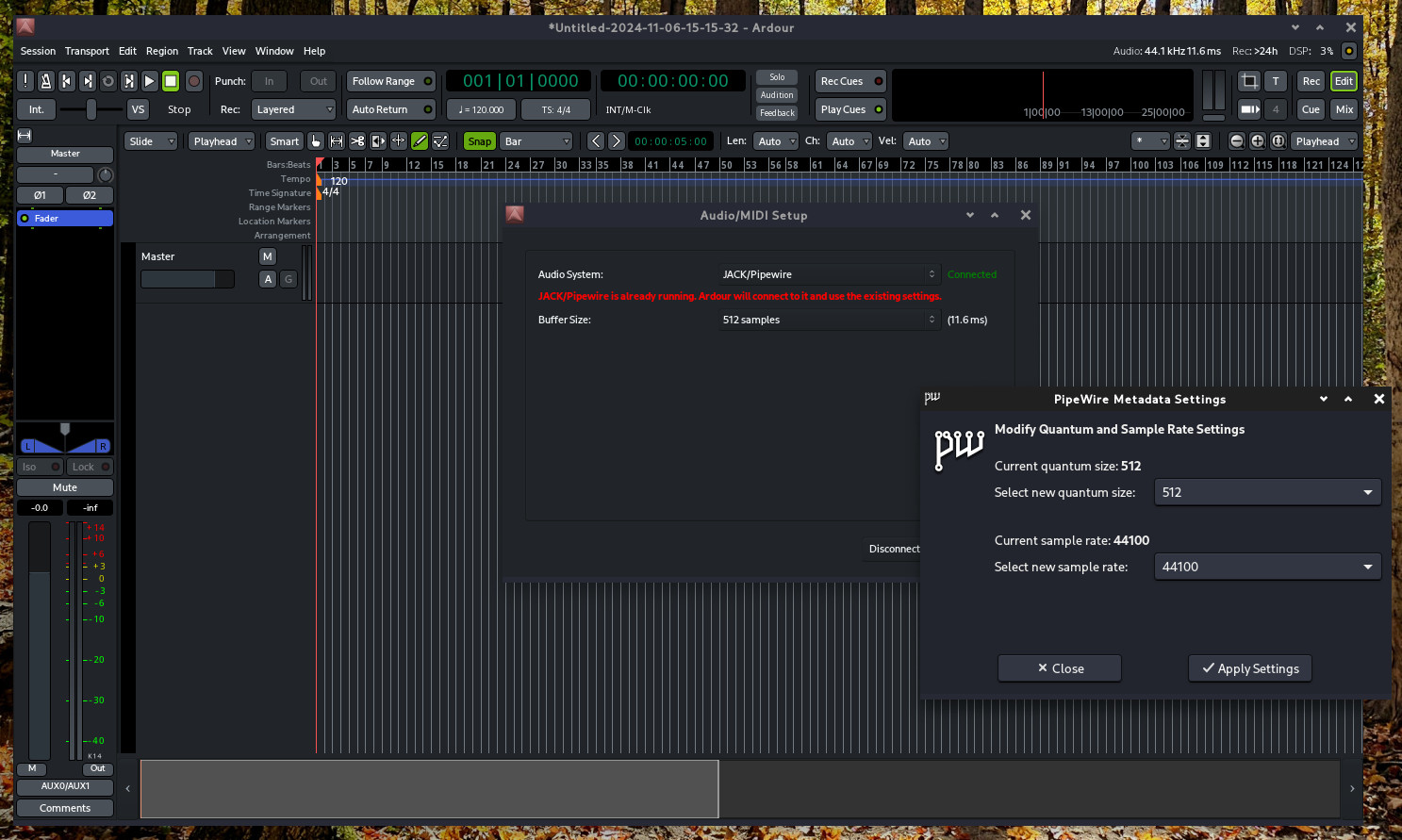Image resolution: width=1402 pixels, height=840 pixels.
Task: Open the Rec mode Layered dropdown
Action: [x=293, y=109]
